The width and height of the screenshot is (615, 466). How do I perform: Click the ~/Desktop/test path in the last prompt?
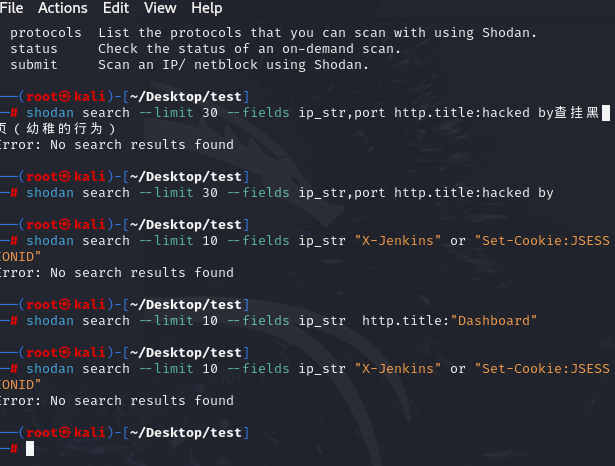tap(185, 433)
